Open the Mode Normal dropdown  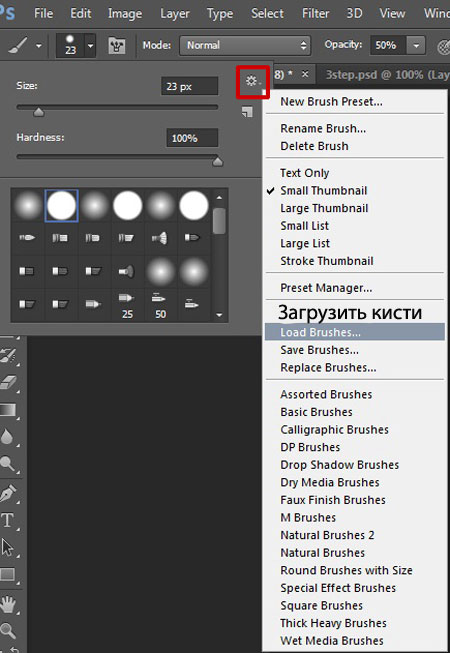coord(245,45)
